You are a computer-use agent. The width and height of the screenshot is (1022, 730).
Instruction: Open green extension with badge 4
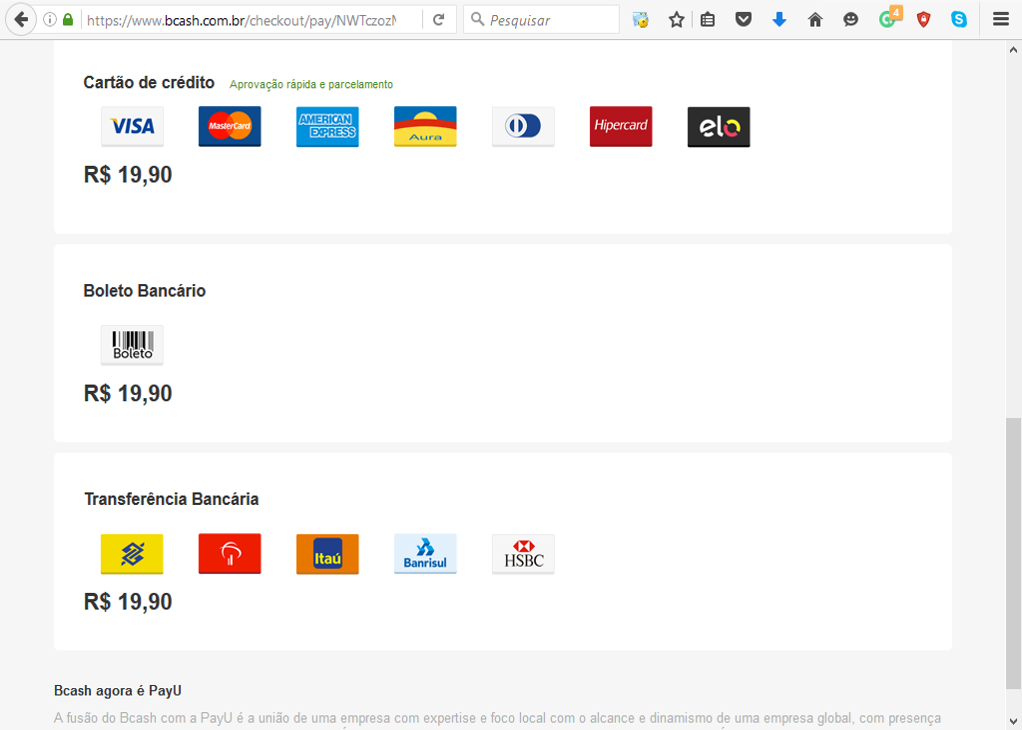coord(889,18)
